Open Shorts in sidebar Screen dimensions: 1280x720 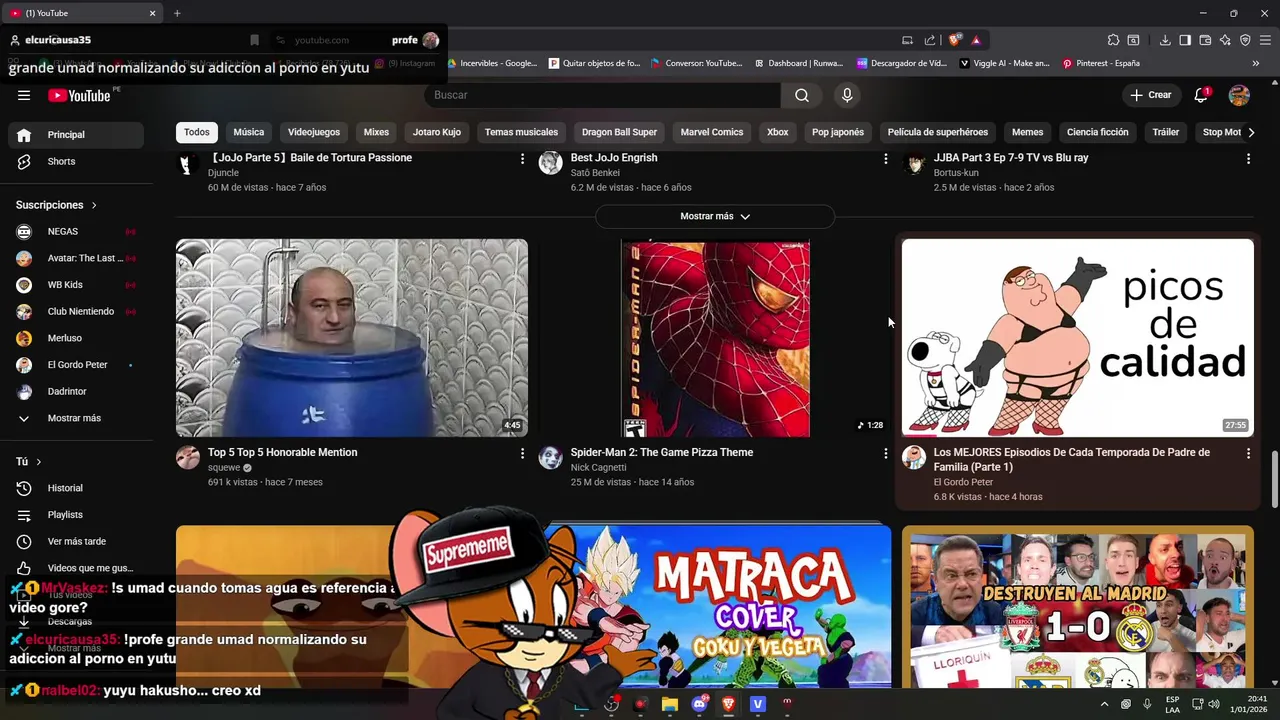(x=75, y=161)
